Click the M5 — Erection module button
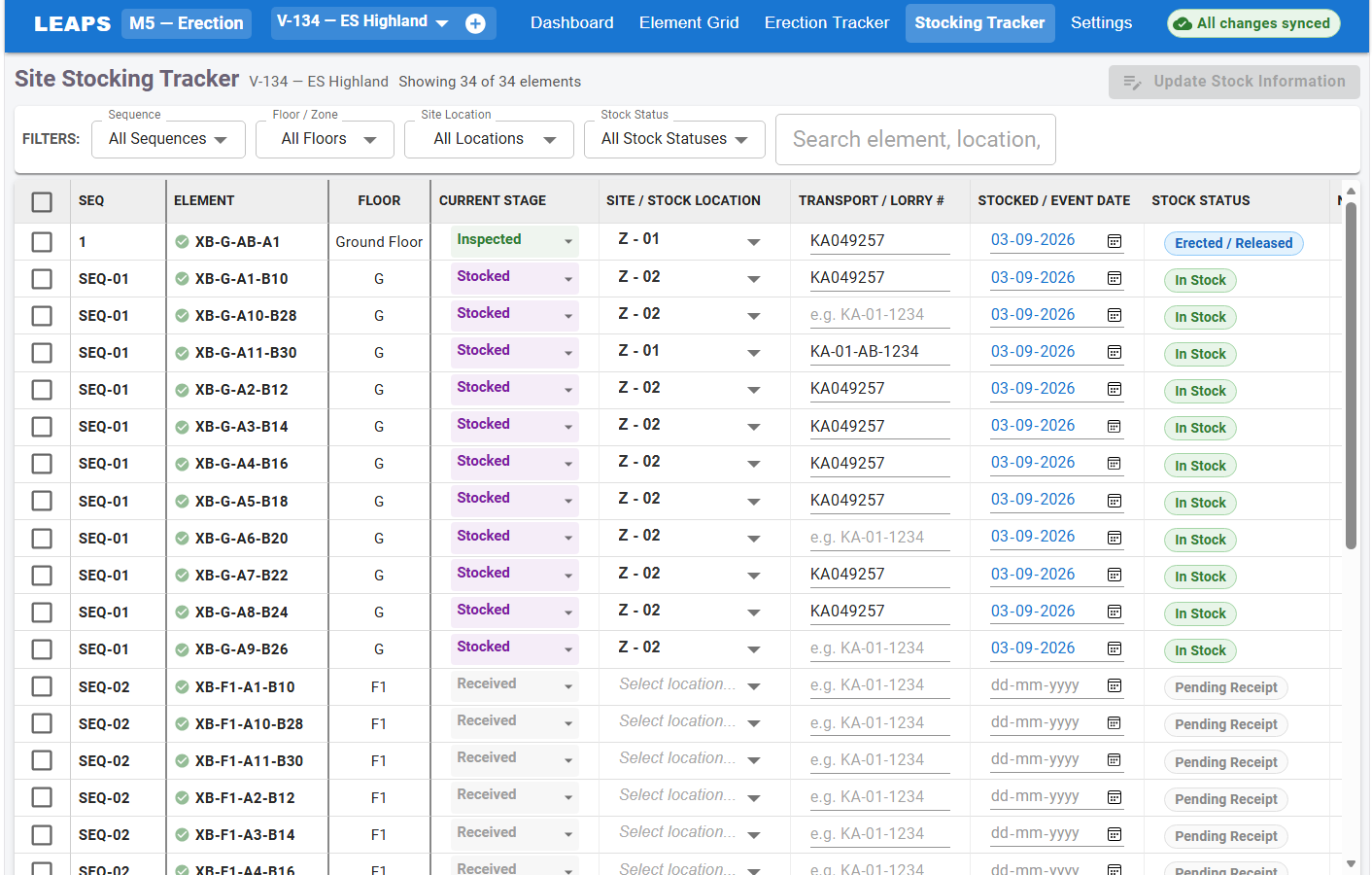 tap(187, 23)
